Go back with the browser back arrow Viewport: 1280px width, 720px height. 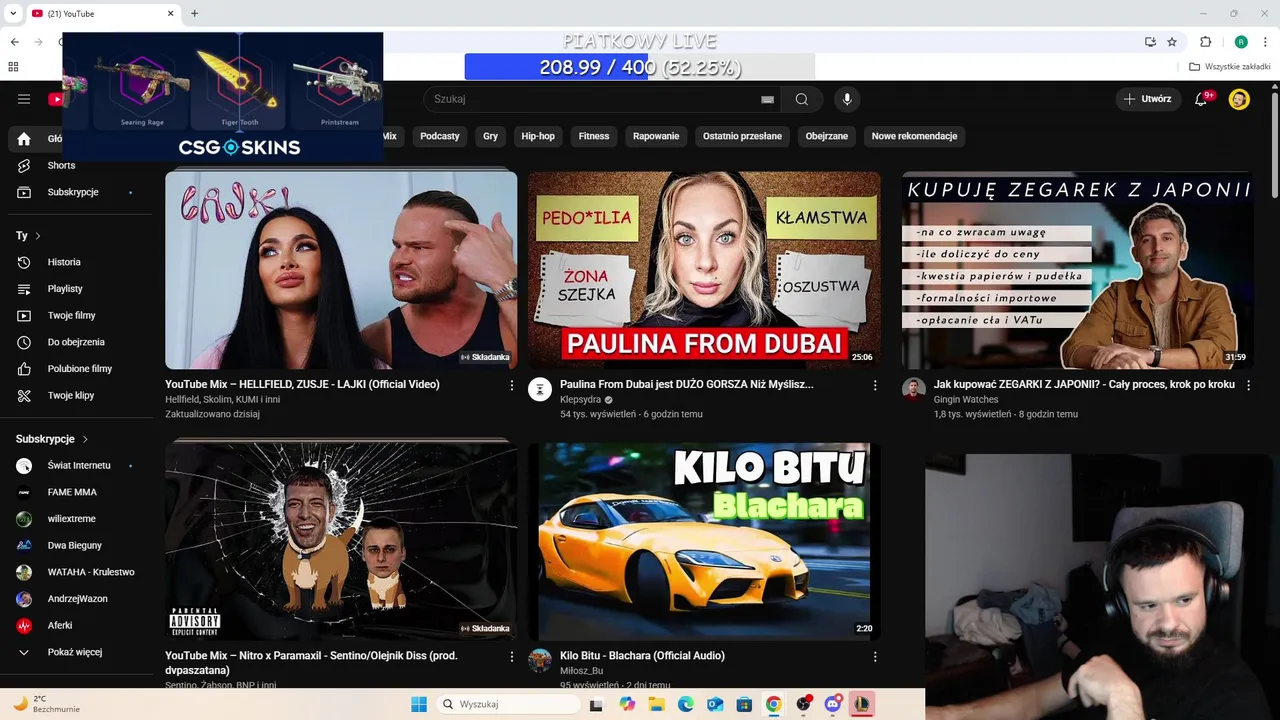coord(14,42)
